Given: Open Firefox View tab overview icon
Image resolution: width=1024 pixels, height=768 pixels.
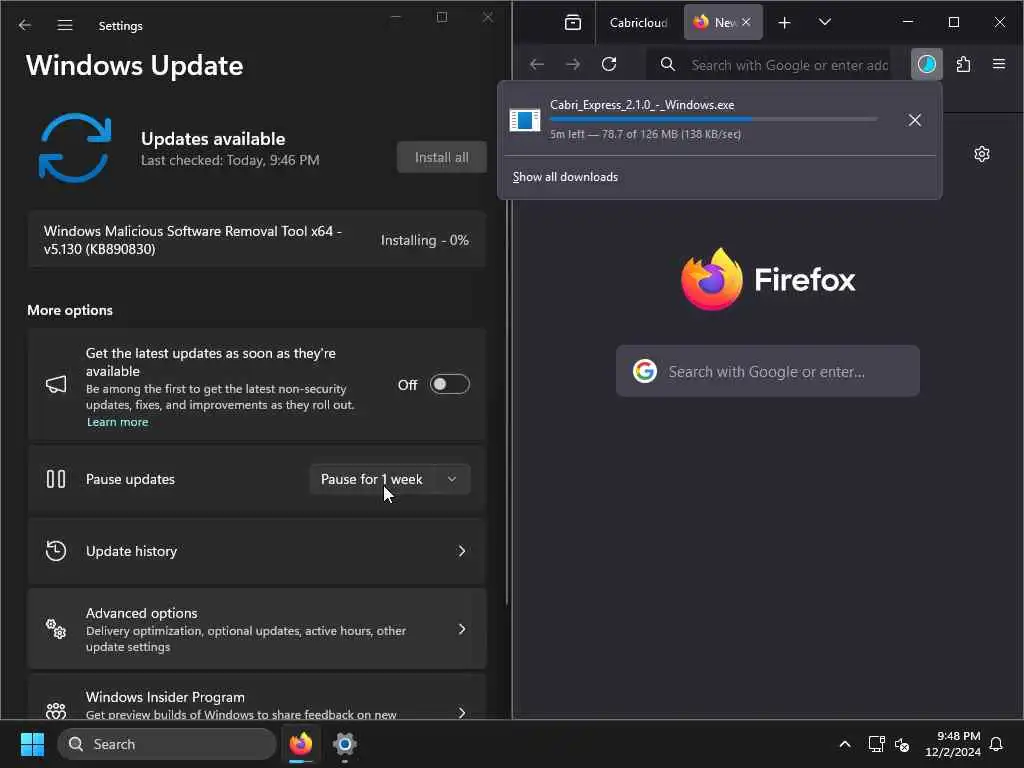Looking at the screenshot, I should coord(573,23).
